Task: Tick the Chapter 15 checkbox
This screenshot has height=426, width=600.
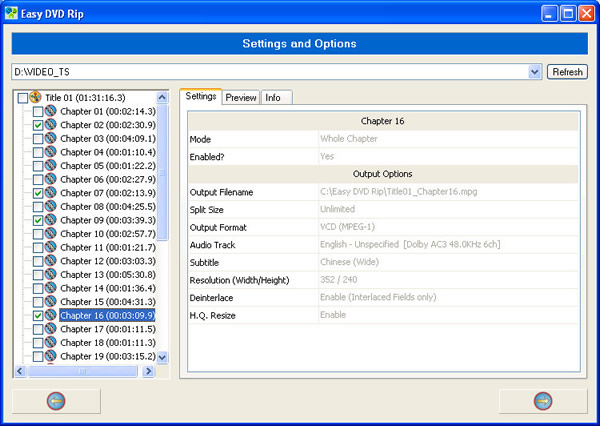Action: 38,302
